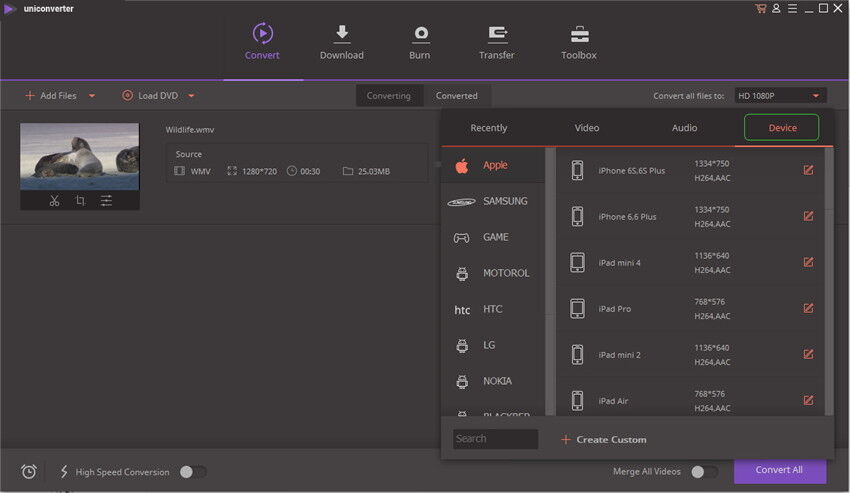The width and height of the screenshot is (850, 493).
Task: Open the Toolbox section
Action: 579,42
